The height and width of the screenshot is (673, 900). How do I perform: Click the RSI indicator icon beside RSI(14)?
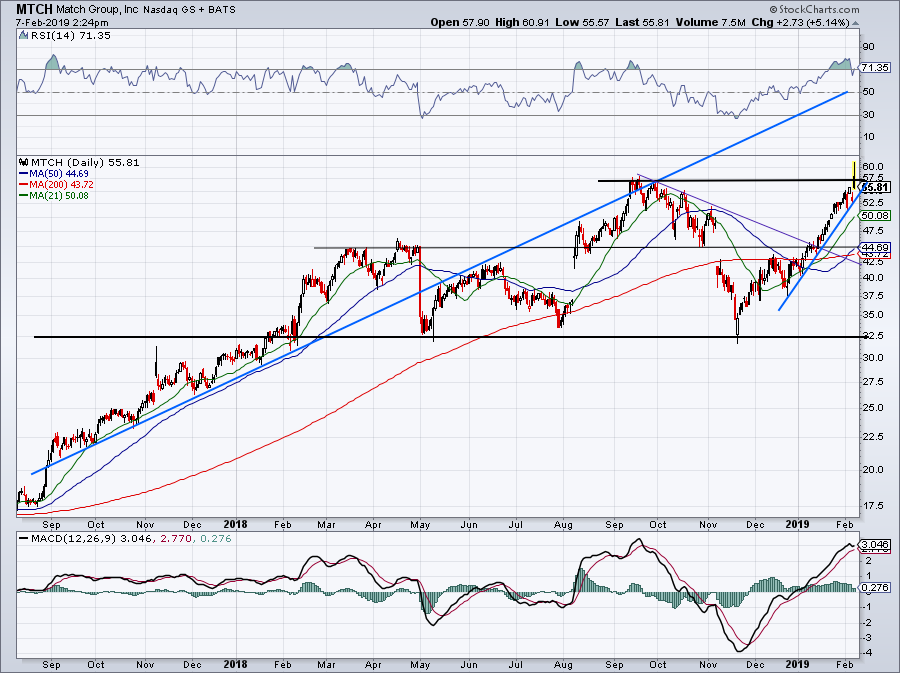point(23,36)
